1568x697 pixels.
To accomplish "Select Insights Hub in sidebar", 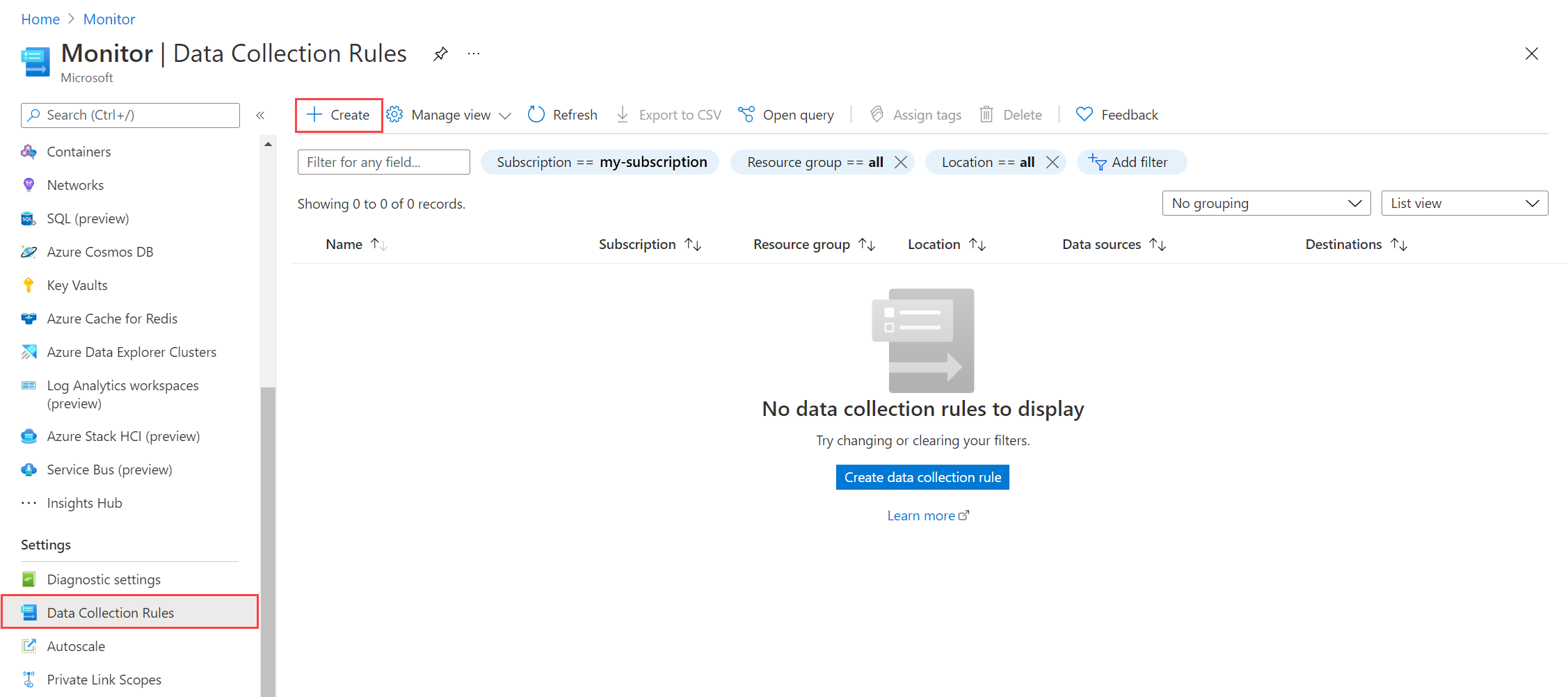I will (x=84, y=503).
